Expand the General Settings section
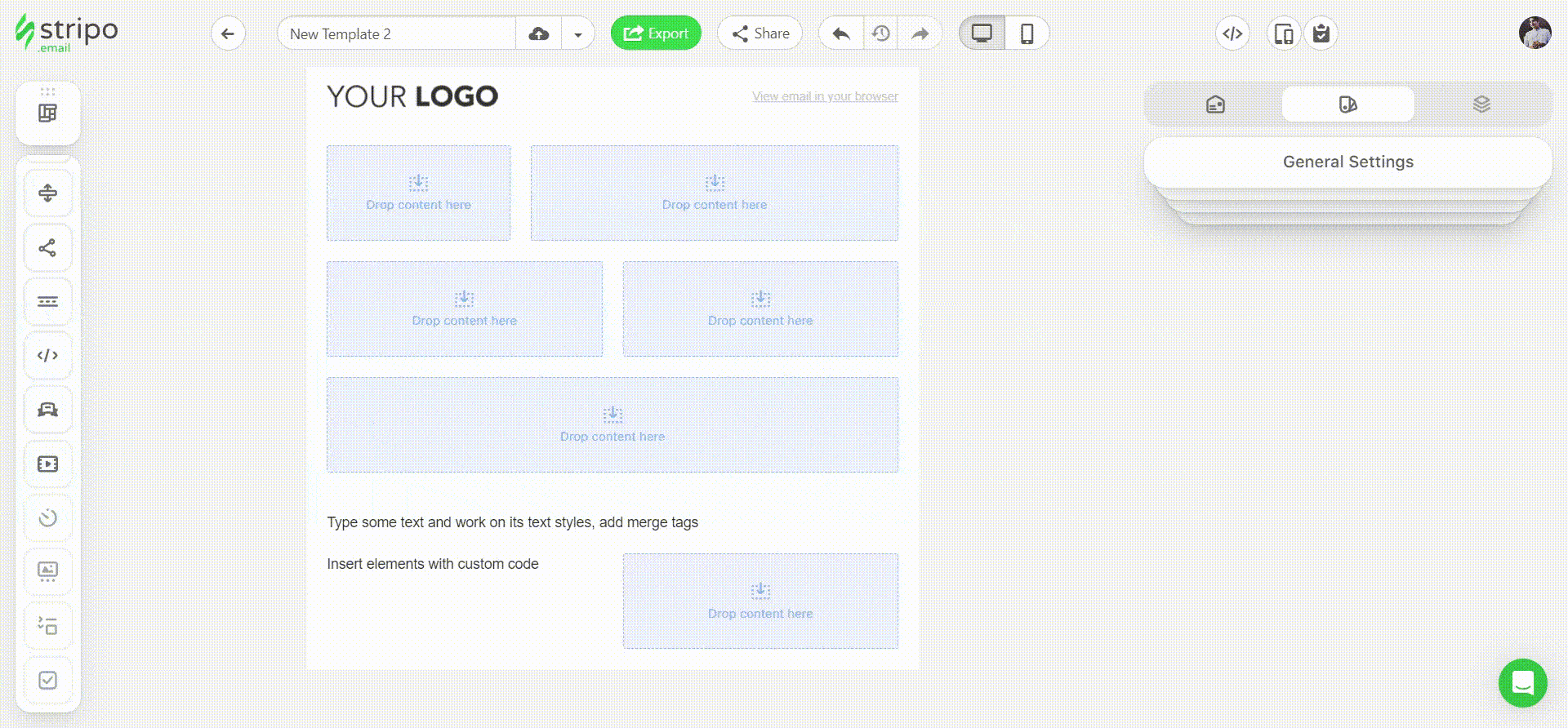The height and width of the screenshot is (728, 1568). click(x=1348, y=162)
